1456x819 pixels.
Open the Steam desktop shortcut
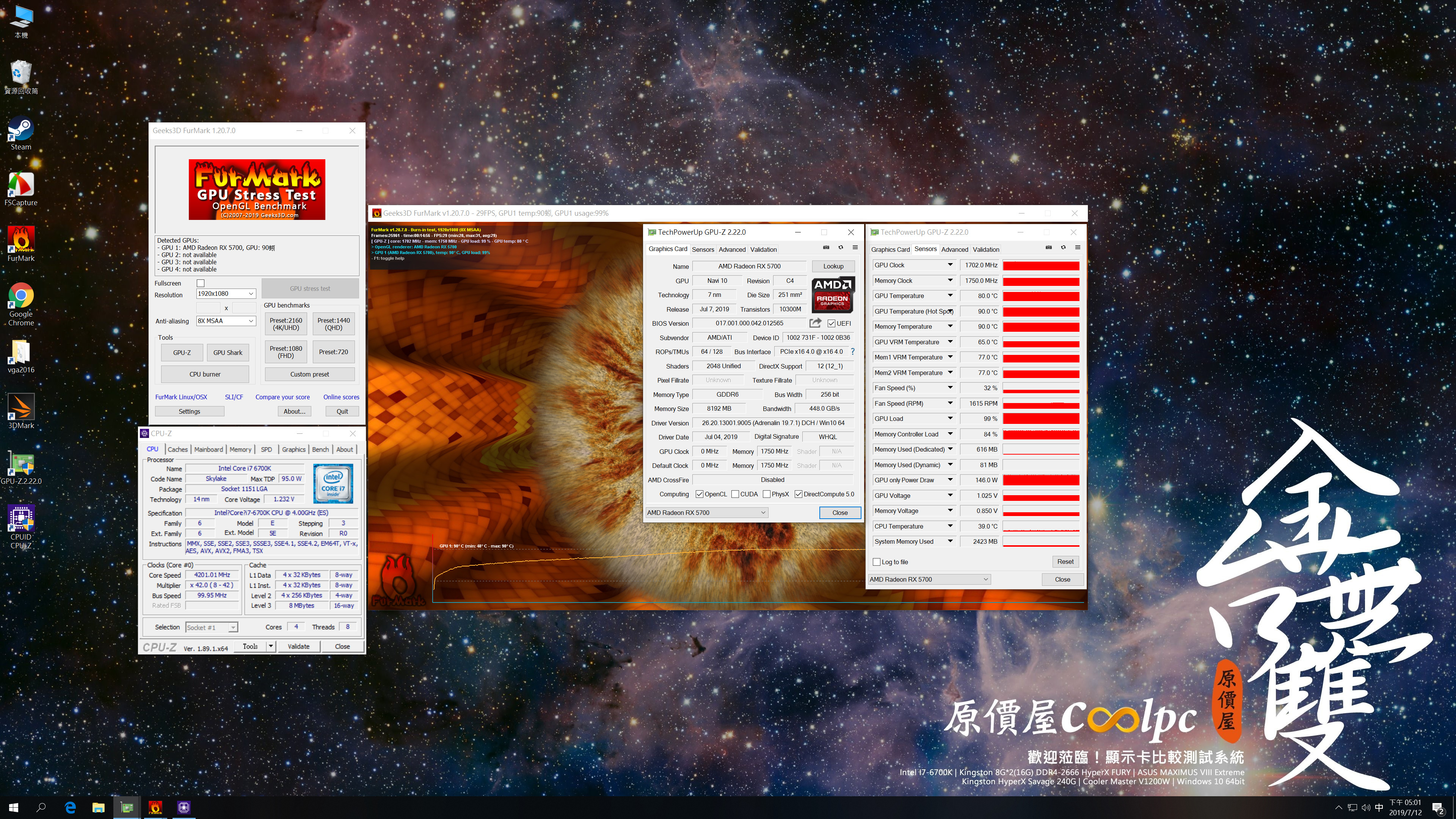(x=21, y=133)
